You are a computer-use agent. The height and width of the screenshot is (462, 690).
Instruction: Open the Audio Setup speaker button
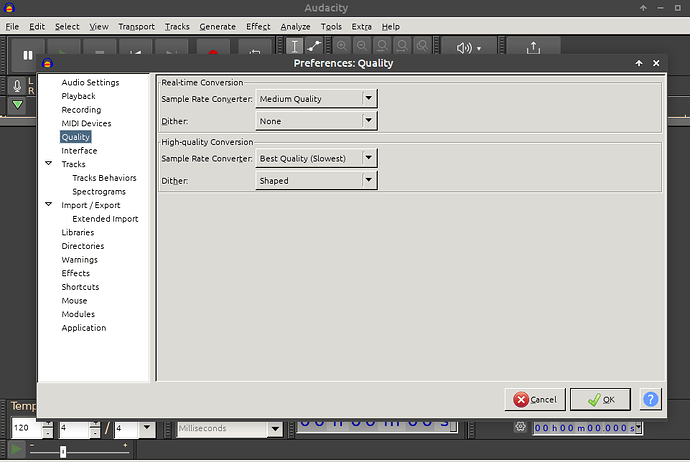(x=469, y=47)
